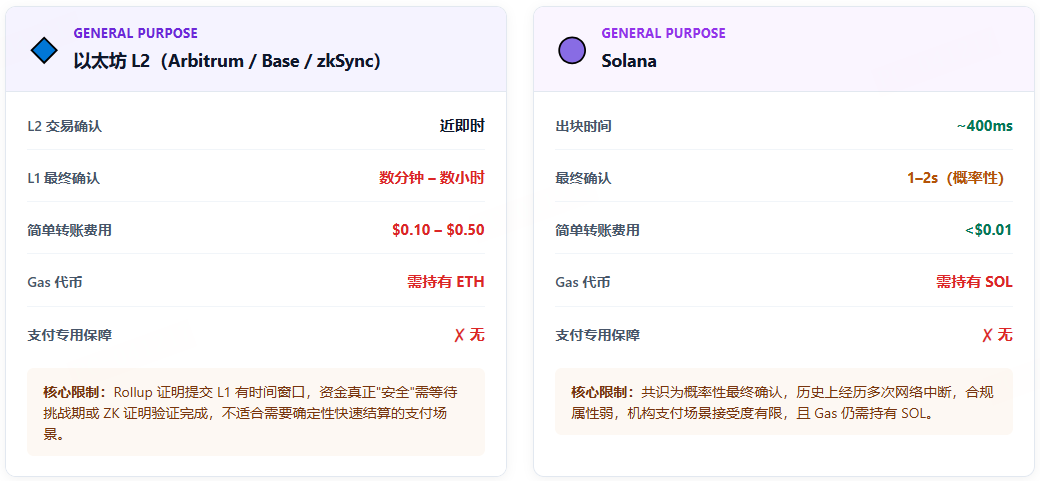Select the Solana card title

point(629,60)
